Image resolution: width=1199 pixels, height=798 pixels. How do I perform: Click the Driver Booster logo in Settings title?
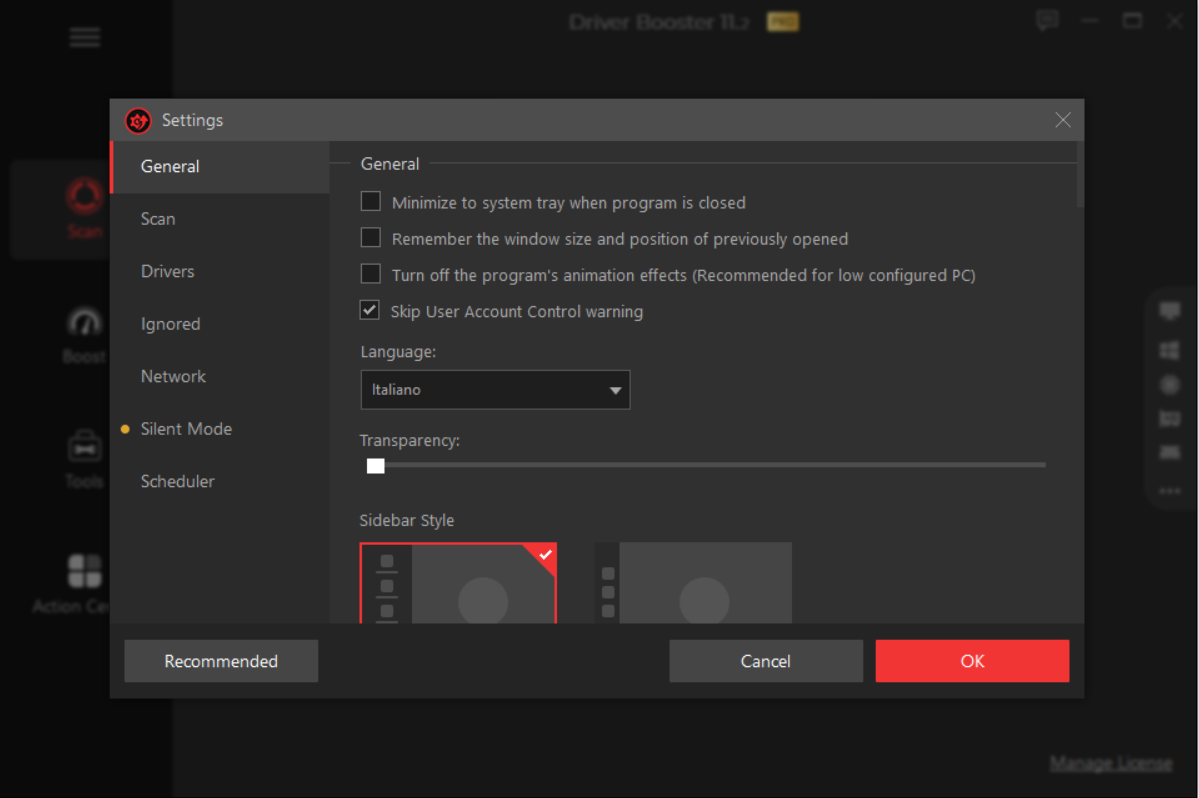click(138, 121)
